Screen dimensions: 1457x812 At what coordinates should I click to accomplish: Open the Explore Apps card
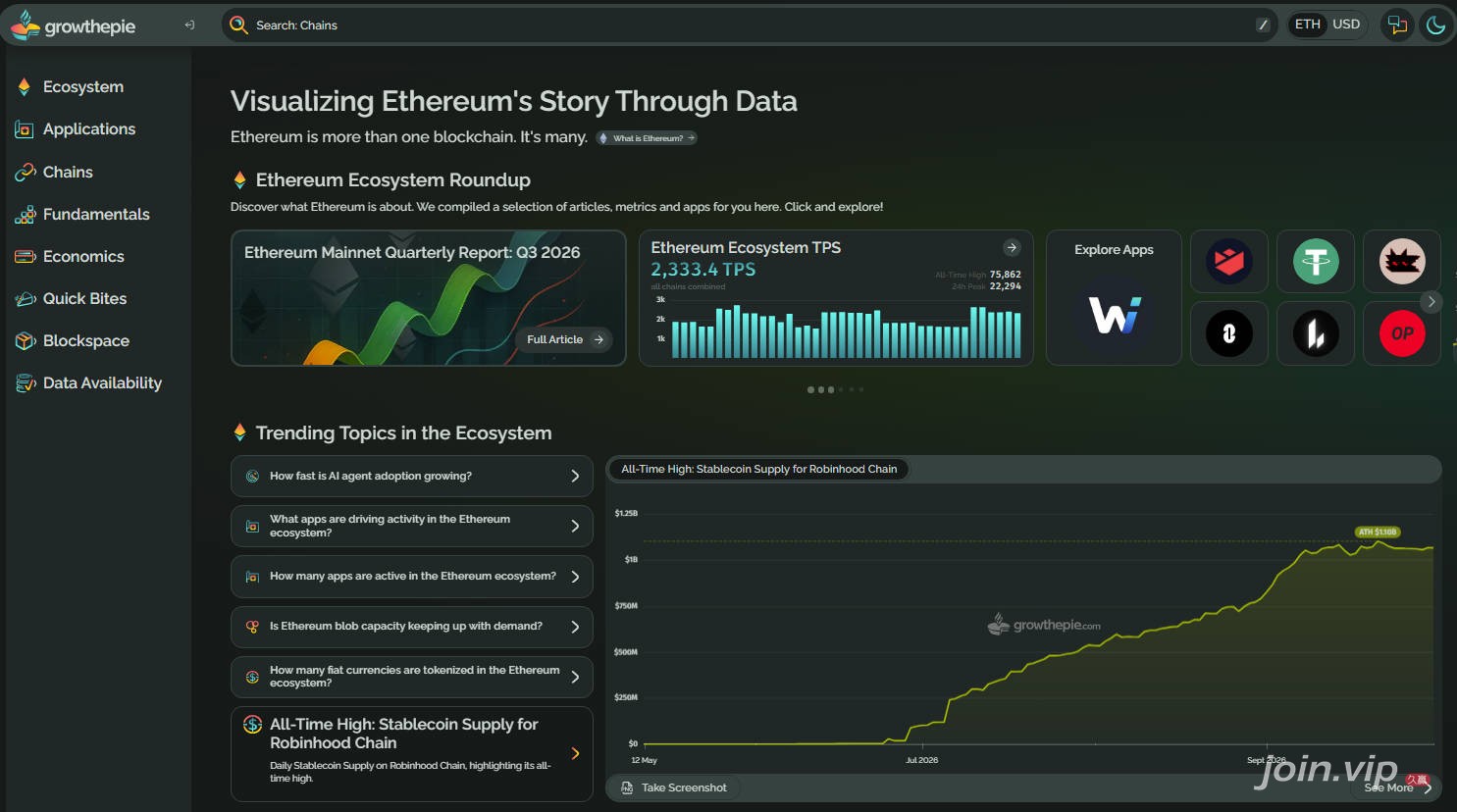coord(1114,298)
